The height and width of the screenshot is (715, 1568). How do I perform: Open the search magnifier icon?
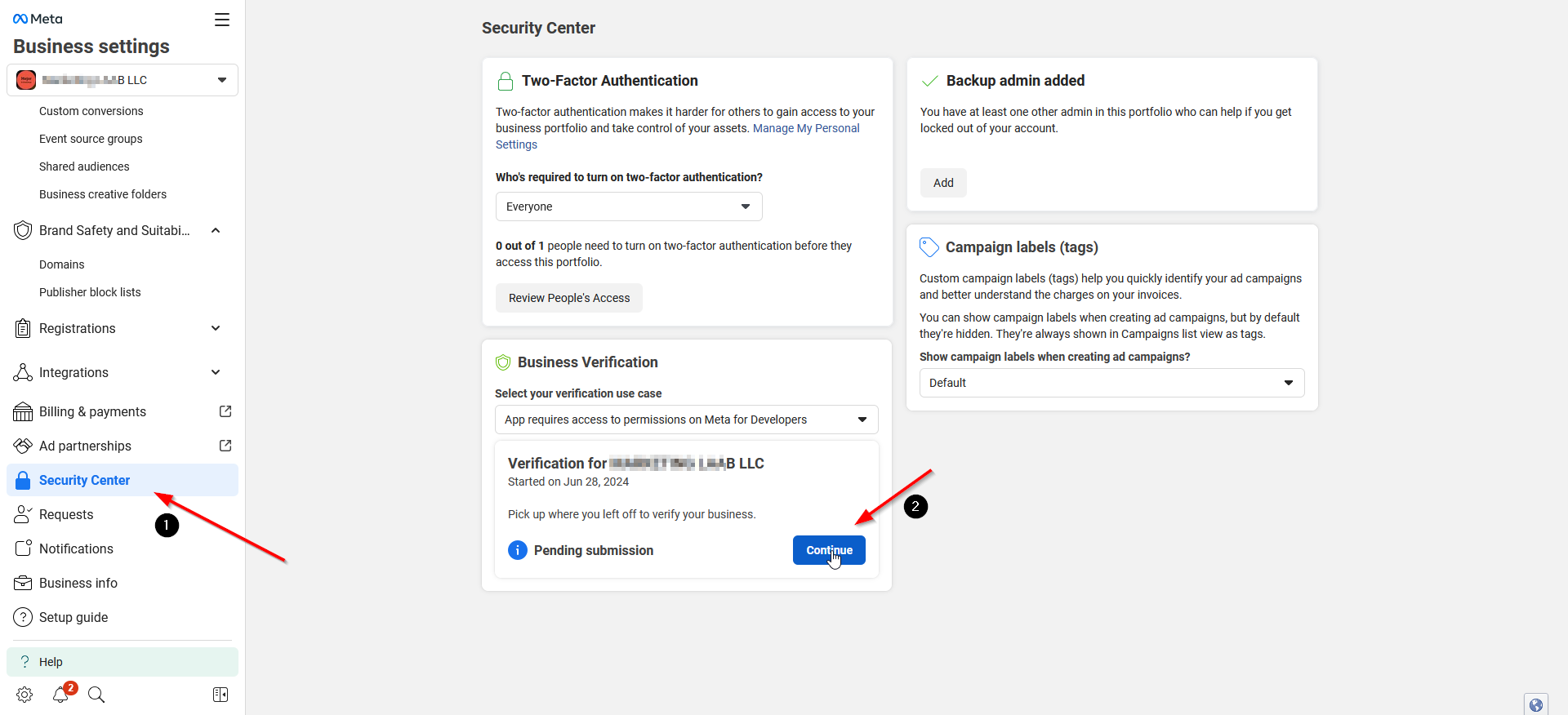point(96,695)
